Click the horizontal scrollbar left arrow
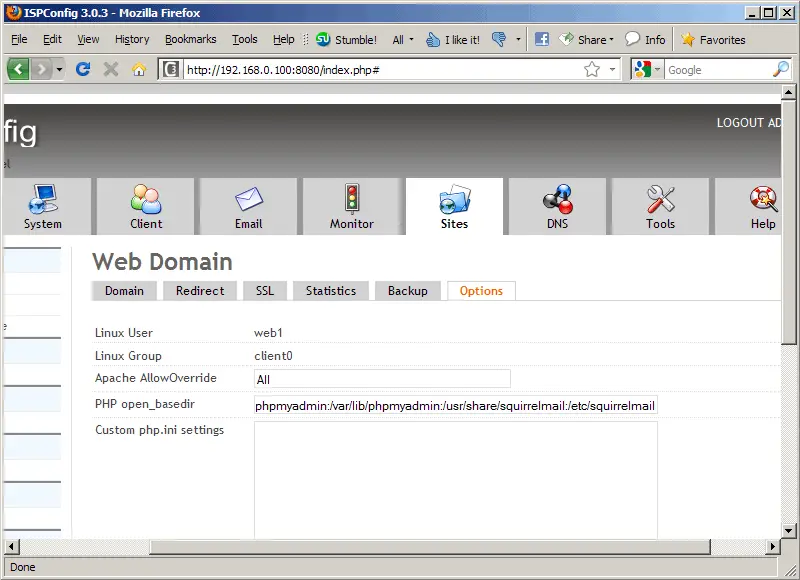This screenshot has height=580, width=800. 12,546
